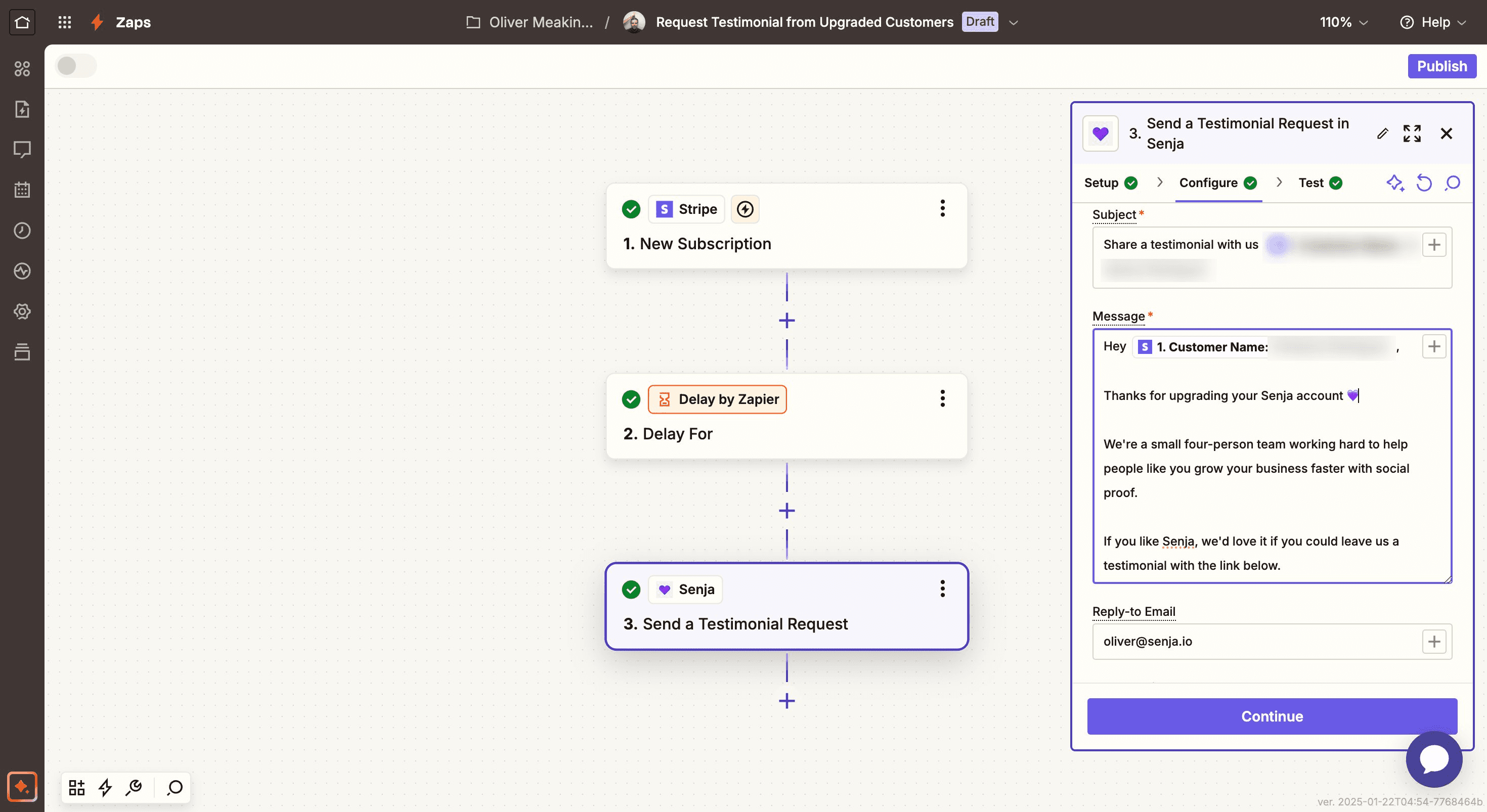Click the Senja heart app icon in panel header
The height and width of the screenshot is (812, 1487).
point(1100,133)
